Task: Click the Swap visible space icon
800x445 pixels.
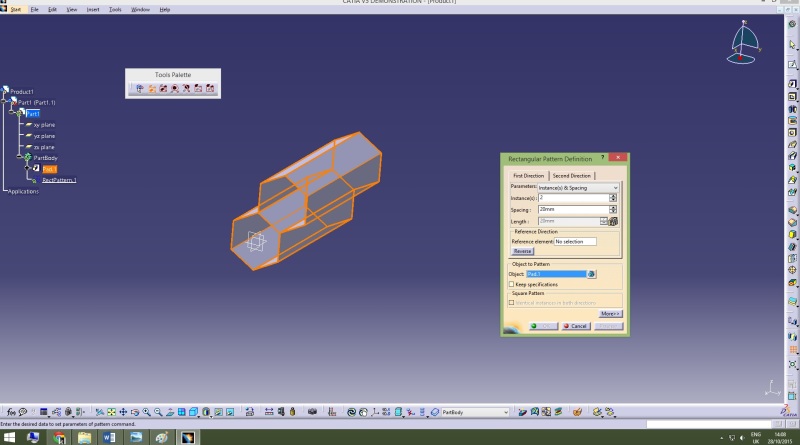Action: coord(230,412)
